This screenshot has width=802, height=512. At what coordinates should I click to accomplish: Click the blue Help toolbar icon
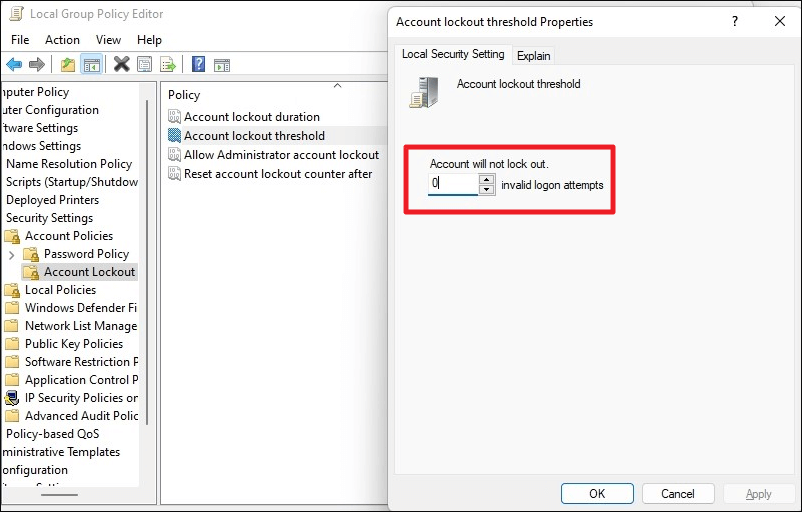(198, 65)
